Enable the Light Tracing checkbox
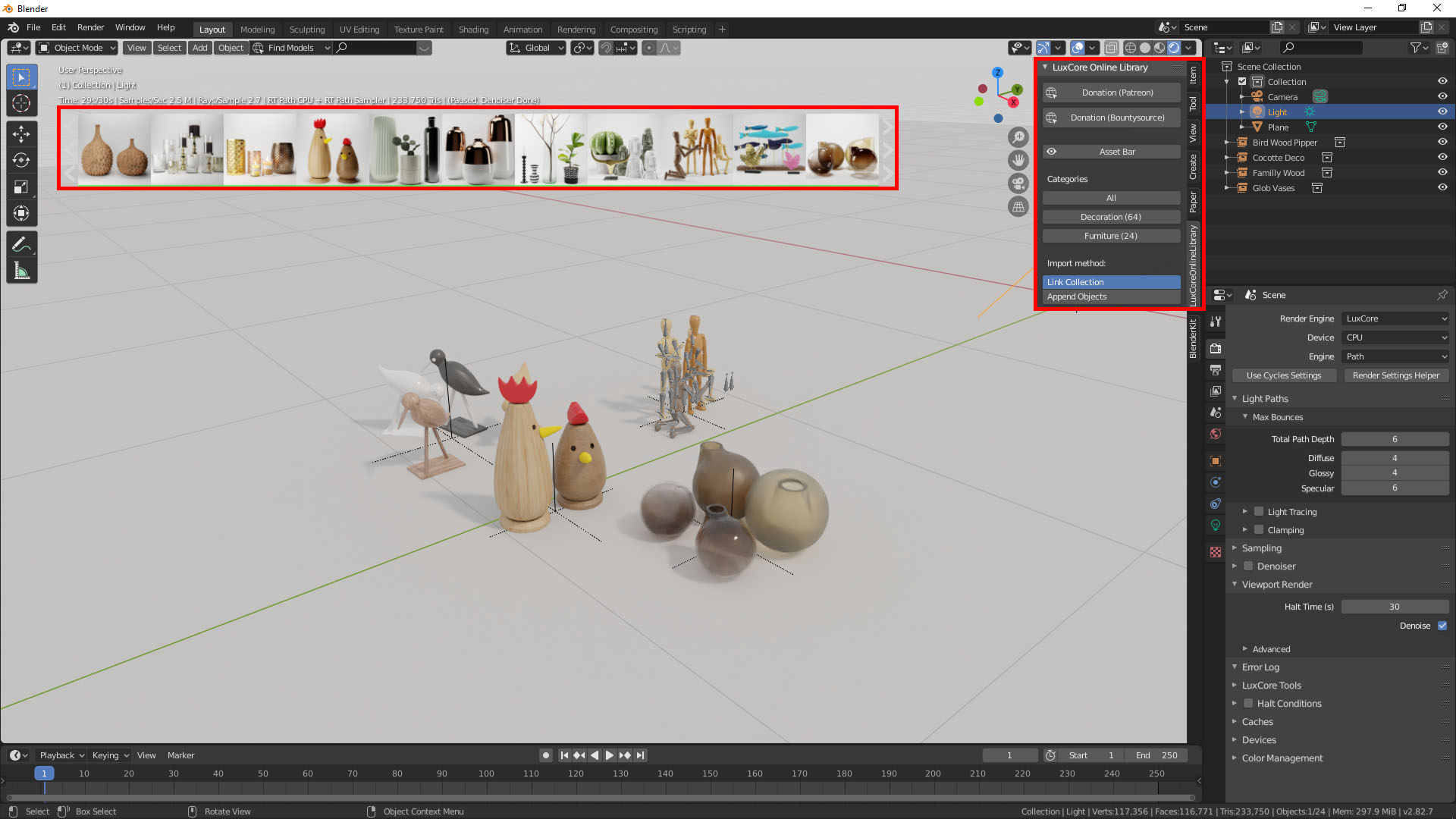The width and height of the screenshot is (1456, 819). [1259, 512]
